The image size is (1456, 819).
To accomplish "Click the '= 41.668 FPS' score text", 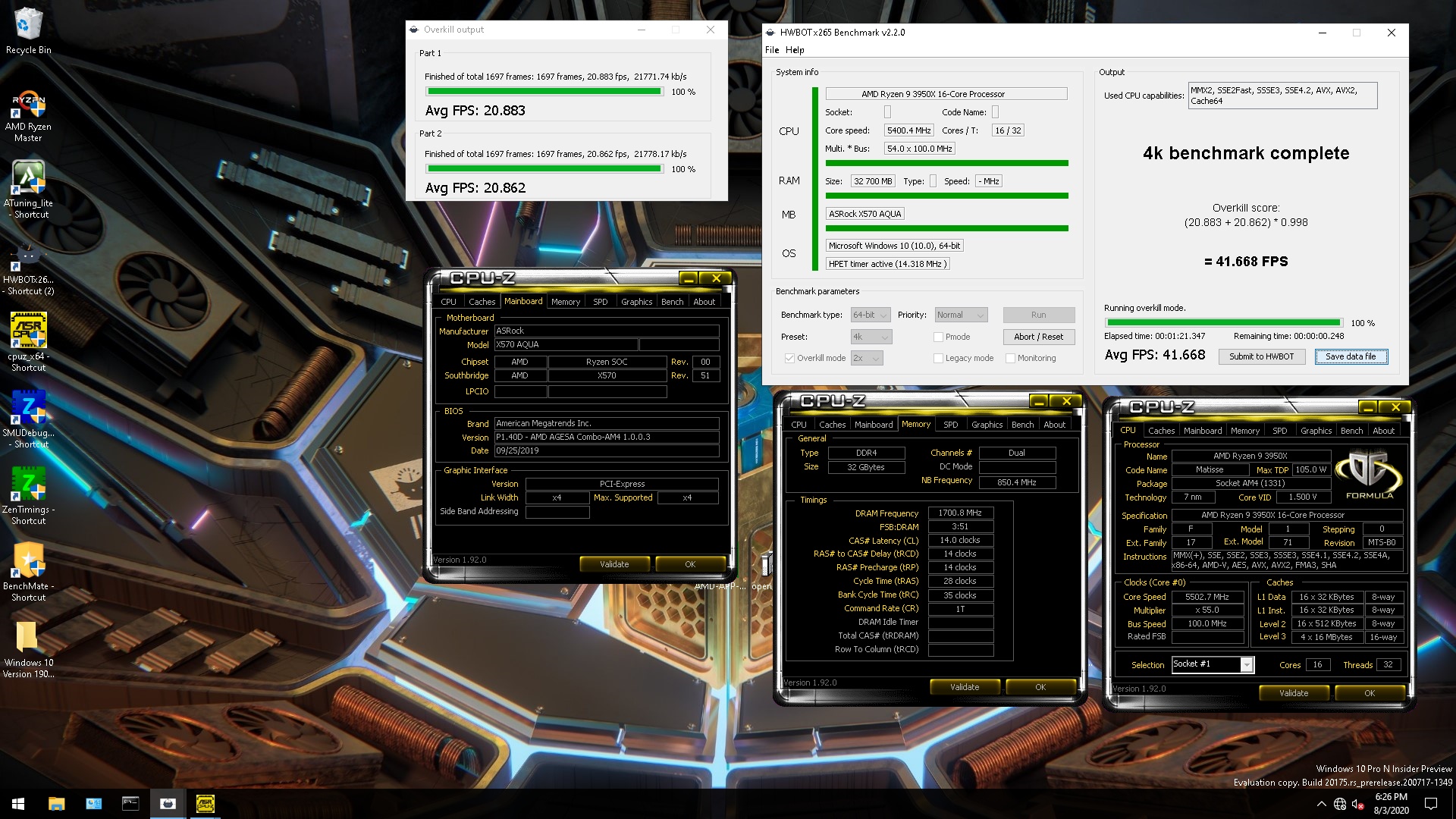I will pyautogui.click(x=1246, y=262).
